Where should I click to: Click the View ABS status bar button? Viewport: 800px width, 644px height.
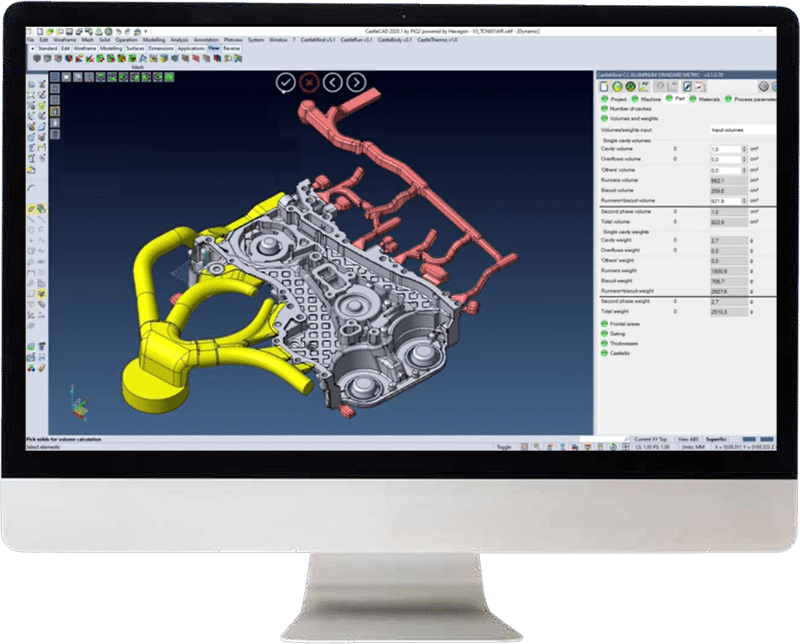687,438
